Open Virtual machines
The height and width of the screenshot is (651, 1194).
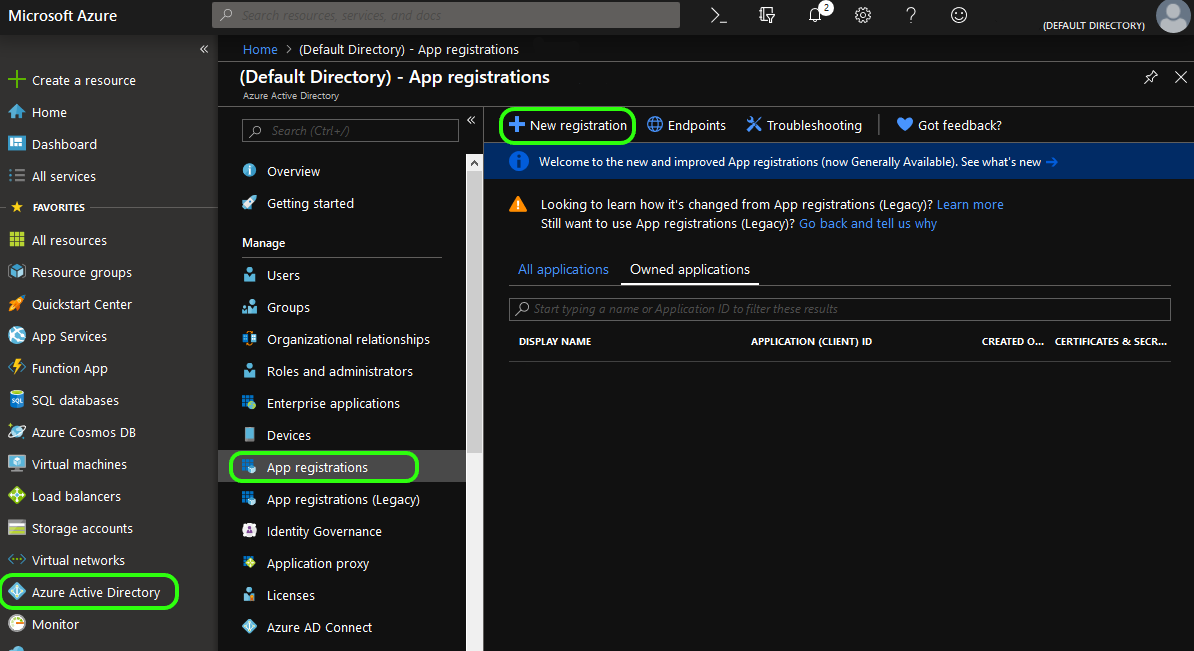(x=67, y=464)
